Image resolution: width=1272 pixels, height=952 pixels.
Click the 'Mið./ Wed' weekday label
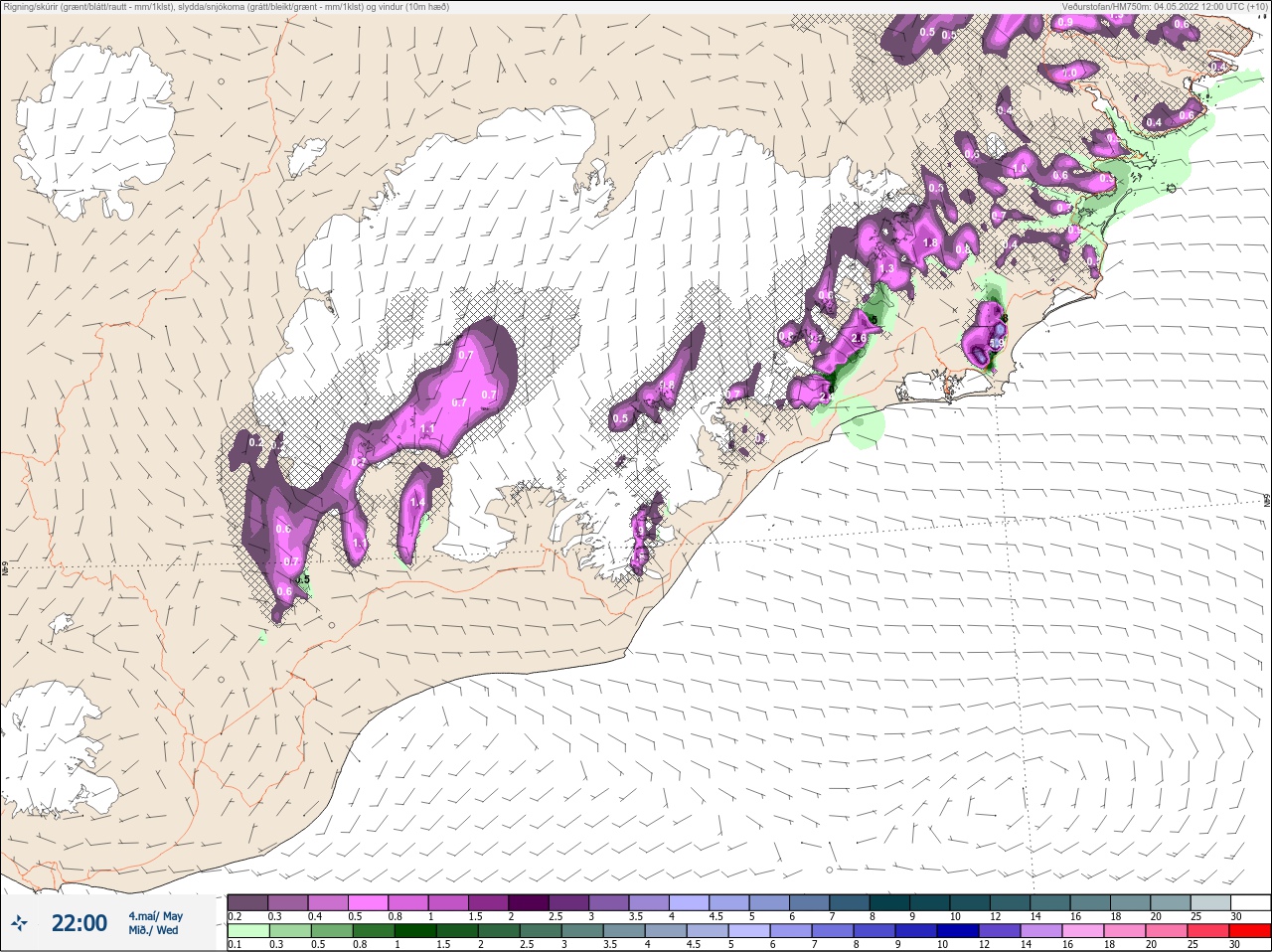pos(153,930)
